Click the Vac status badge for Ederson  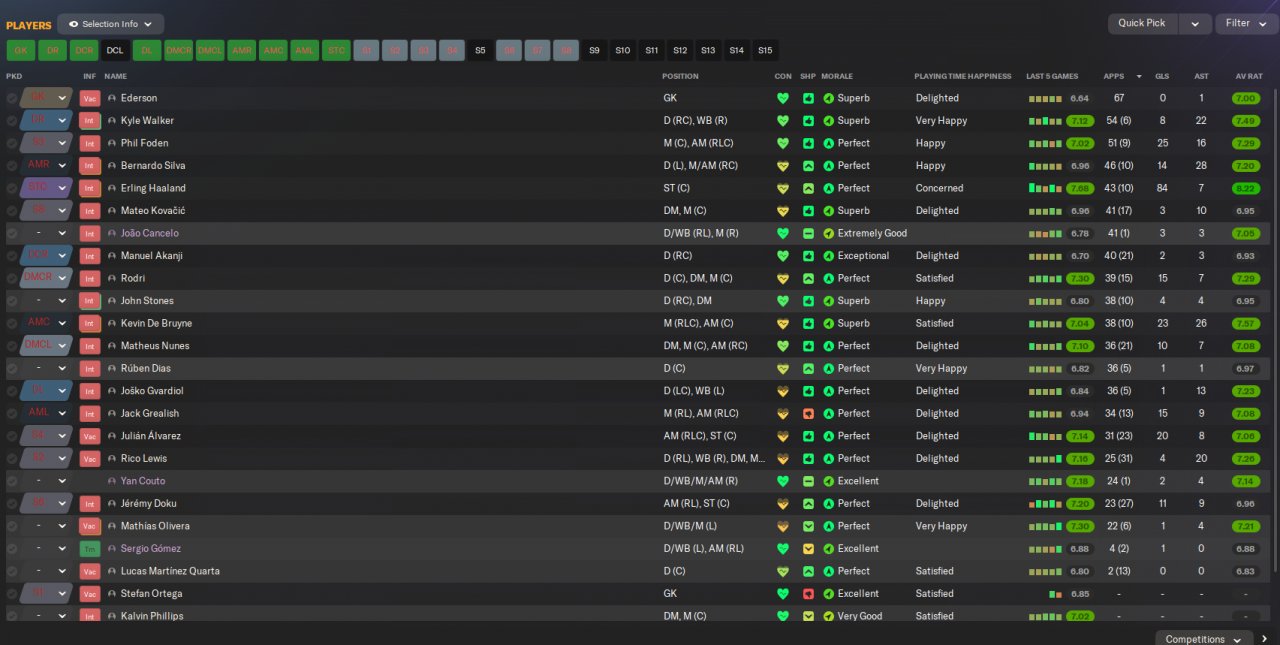point(90,98)
